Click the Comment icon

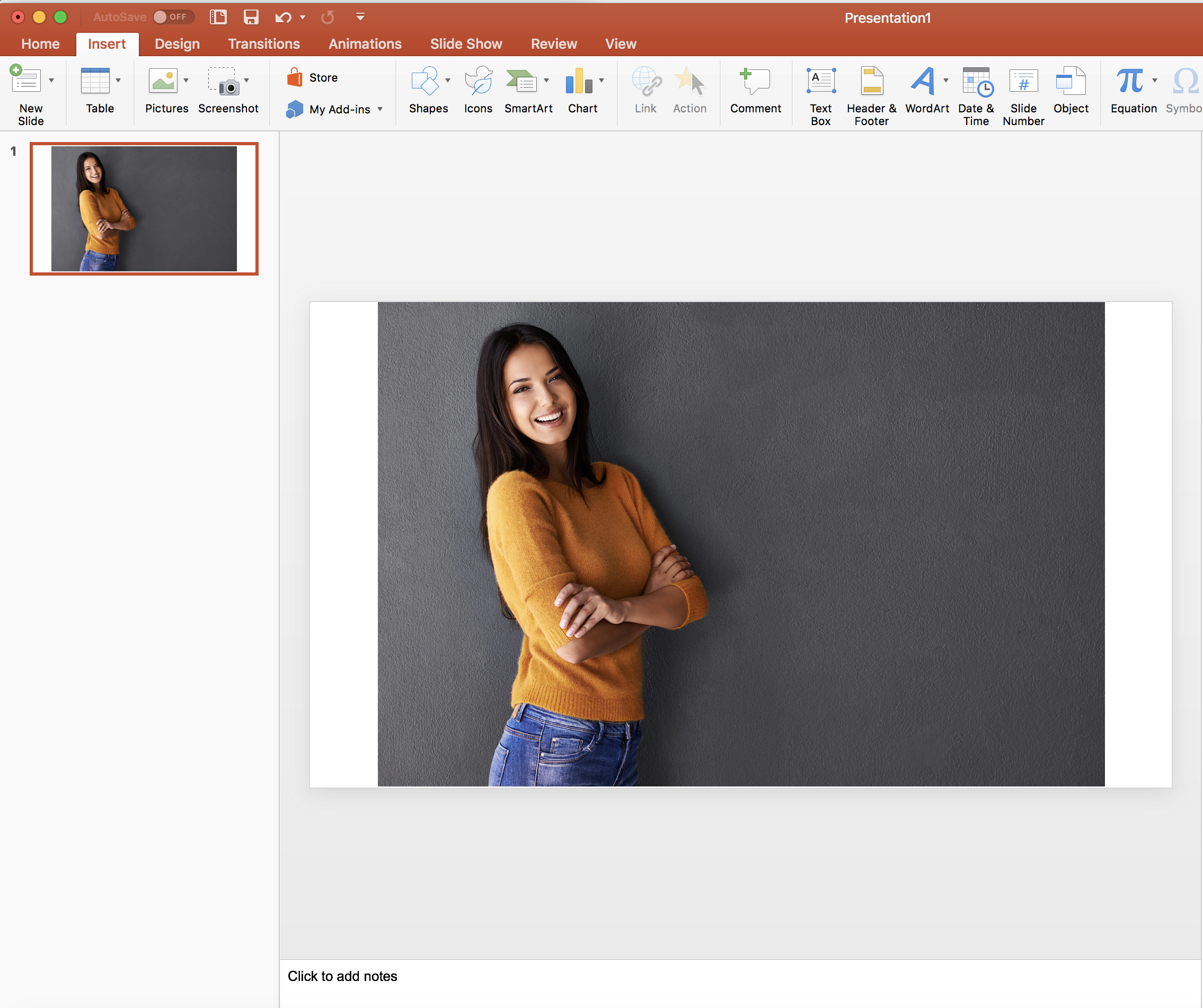tap(754, 93)
